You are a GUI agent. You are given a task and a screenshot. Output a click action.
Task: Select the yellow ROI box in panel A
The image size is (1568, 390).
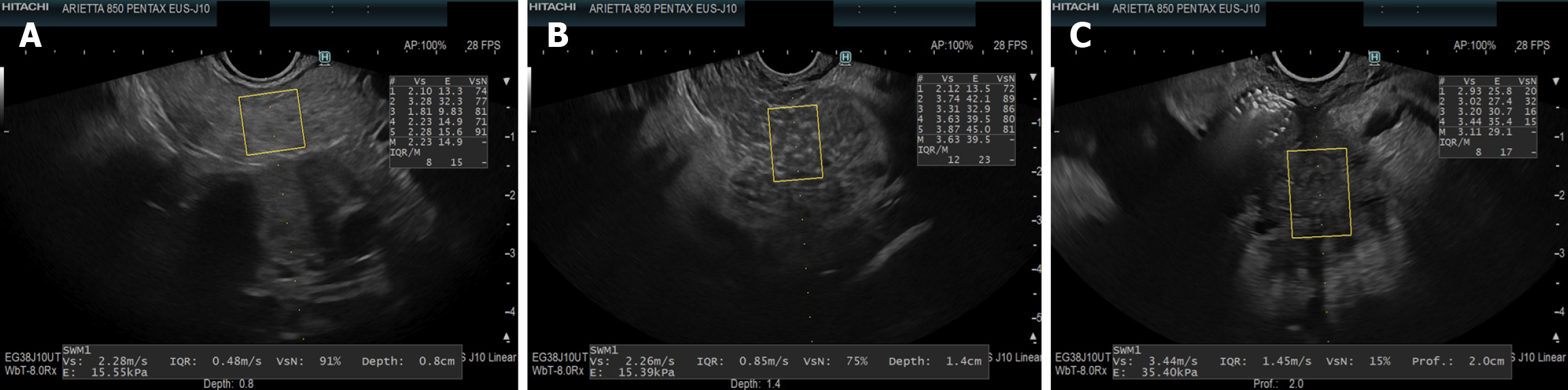[x=272, y=122]
